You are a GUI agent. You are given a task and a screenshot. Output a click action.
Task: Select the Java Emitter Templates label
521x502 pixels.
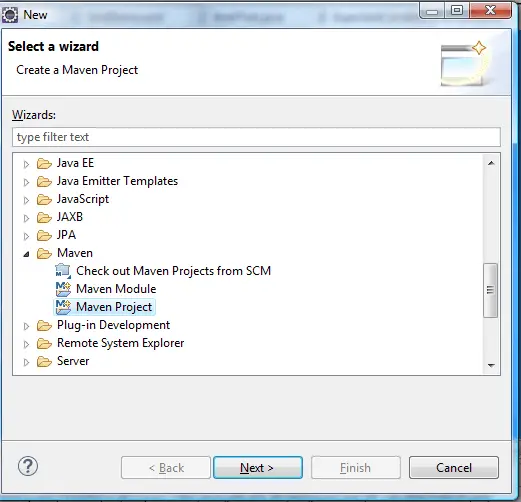coord(117,181)
